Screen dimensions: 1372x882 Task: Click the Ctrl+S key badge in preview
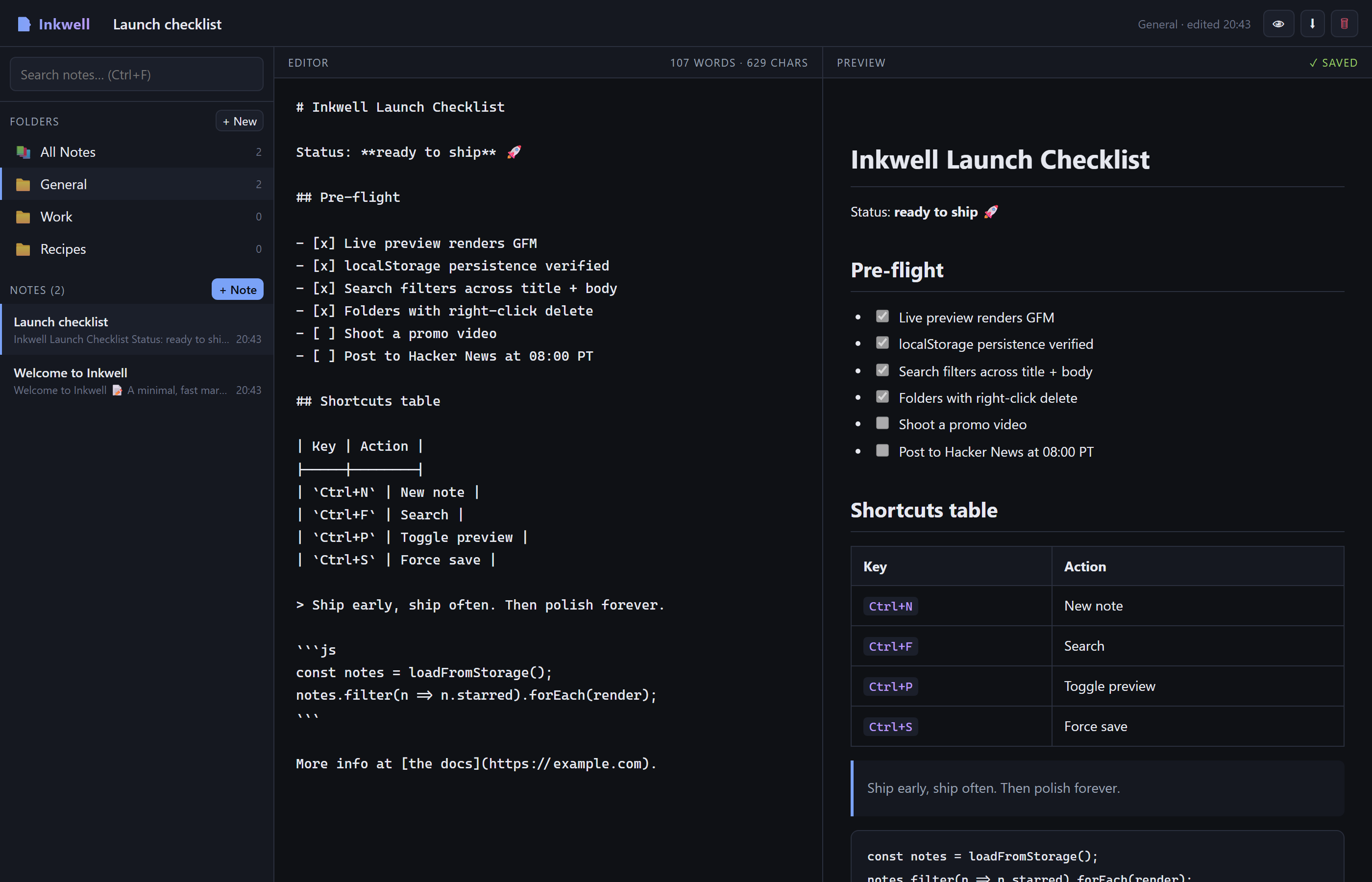(x=890, y=726)
